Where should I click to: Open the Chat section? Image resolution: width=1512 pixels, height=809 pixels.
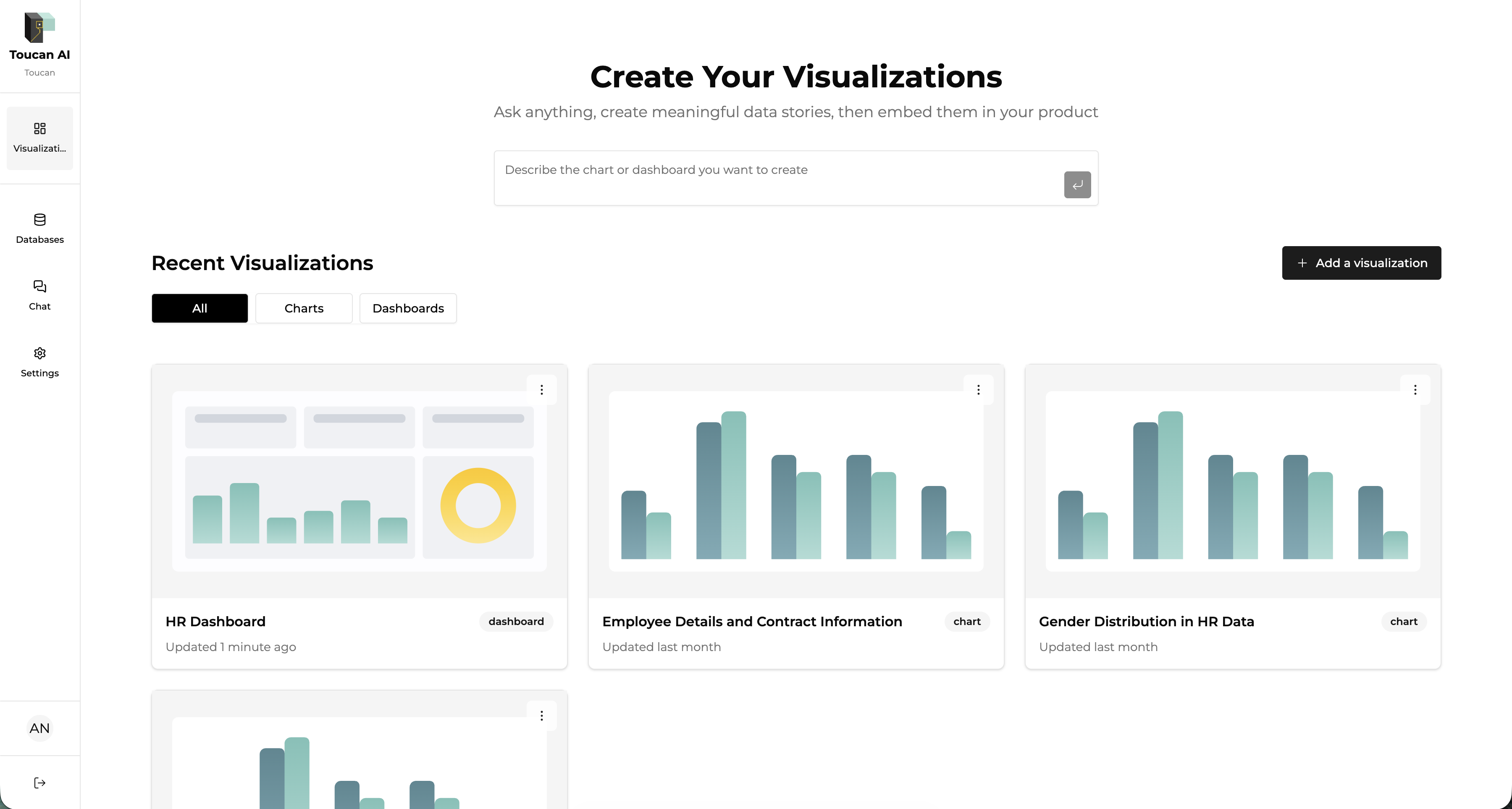pyautogui.click(x=39, y=295)
